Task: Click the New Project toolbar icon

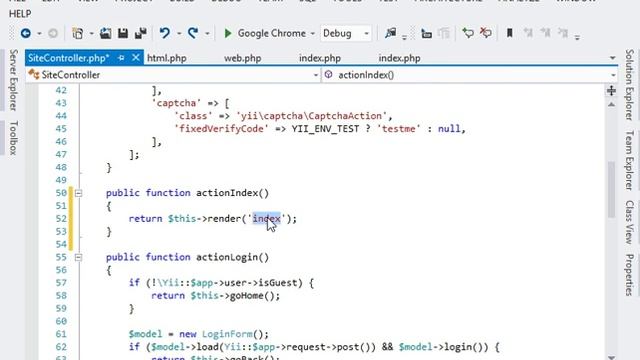Action: coord(77,33)
